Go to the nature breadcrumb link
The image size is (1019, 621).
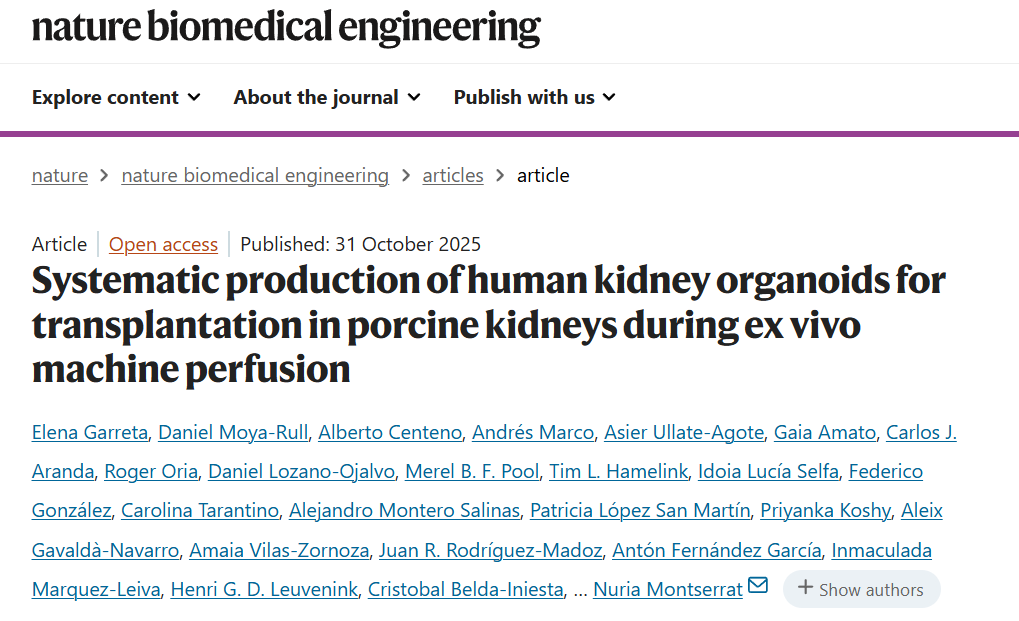[x=60, y=175]
